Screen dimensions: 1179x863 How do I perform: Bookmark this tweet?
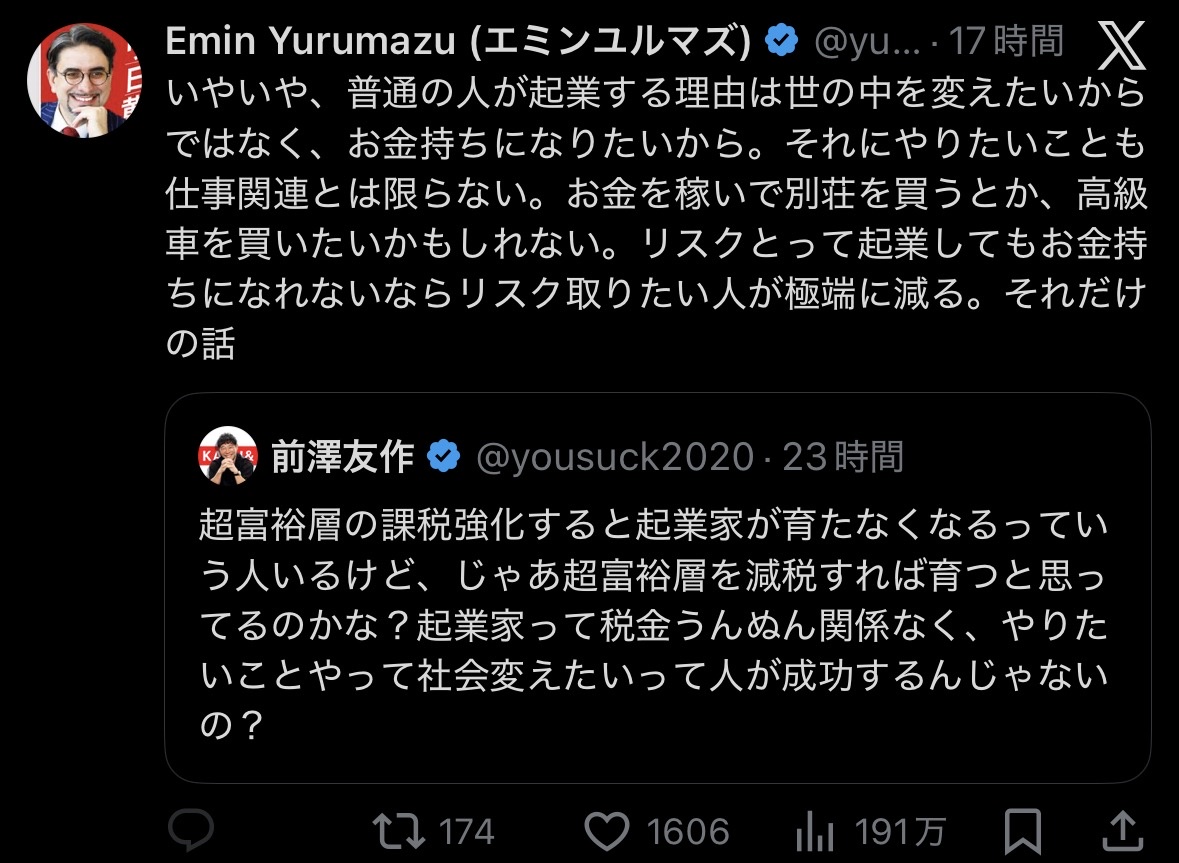point(1023,831)
